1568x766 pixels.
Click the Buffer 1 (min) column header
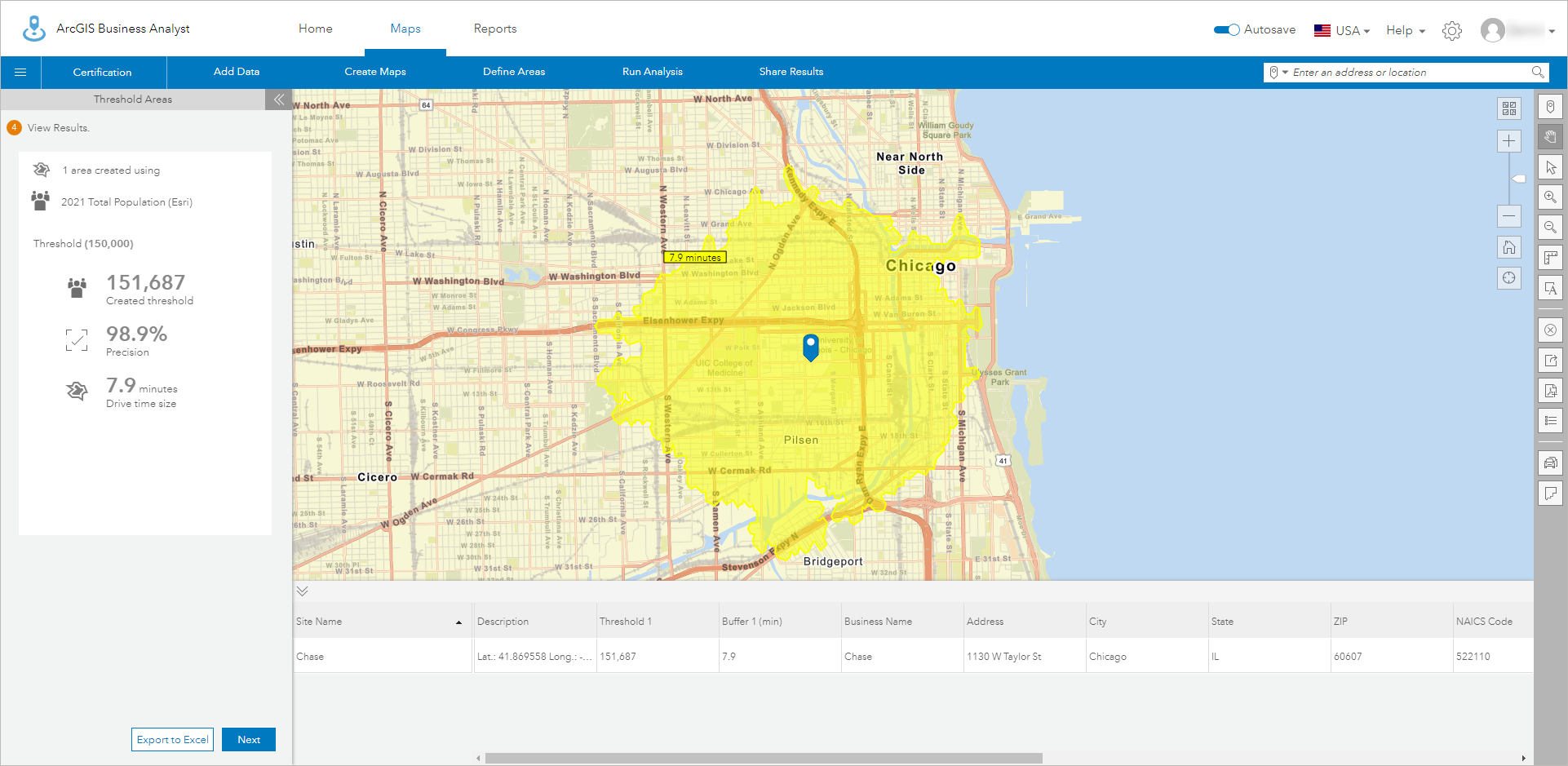[x=779, y=622]
